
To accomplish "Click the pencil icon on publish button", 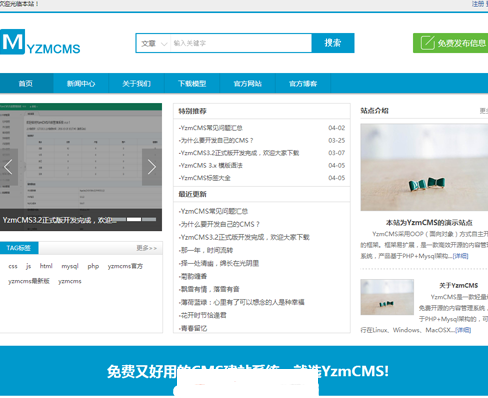I will (x=427, y=43).
